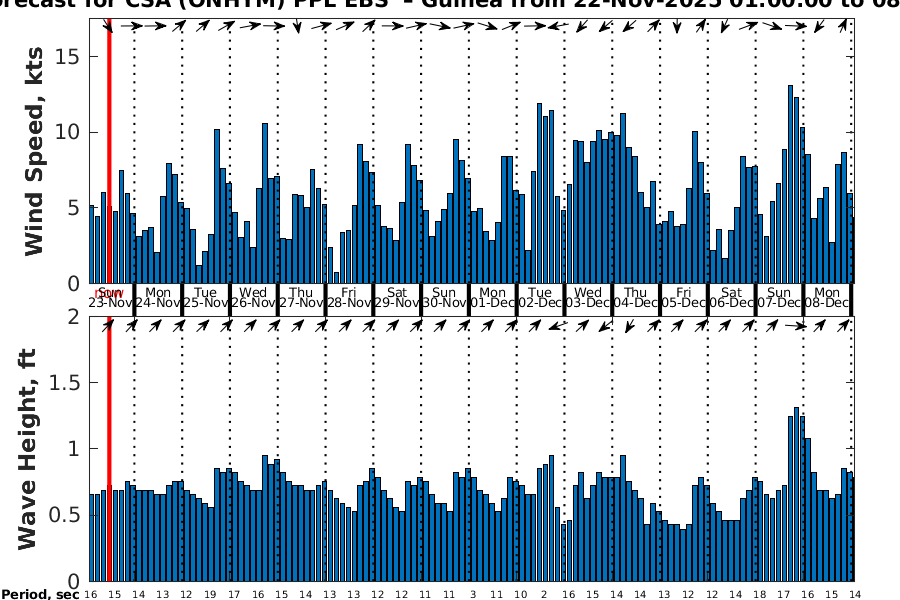The height and width of the screenshot is (600, 900).
Task: Click the 'Period, sec' label
Action: coord(39,594)
